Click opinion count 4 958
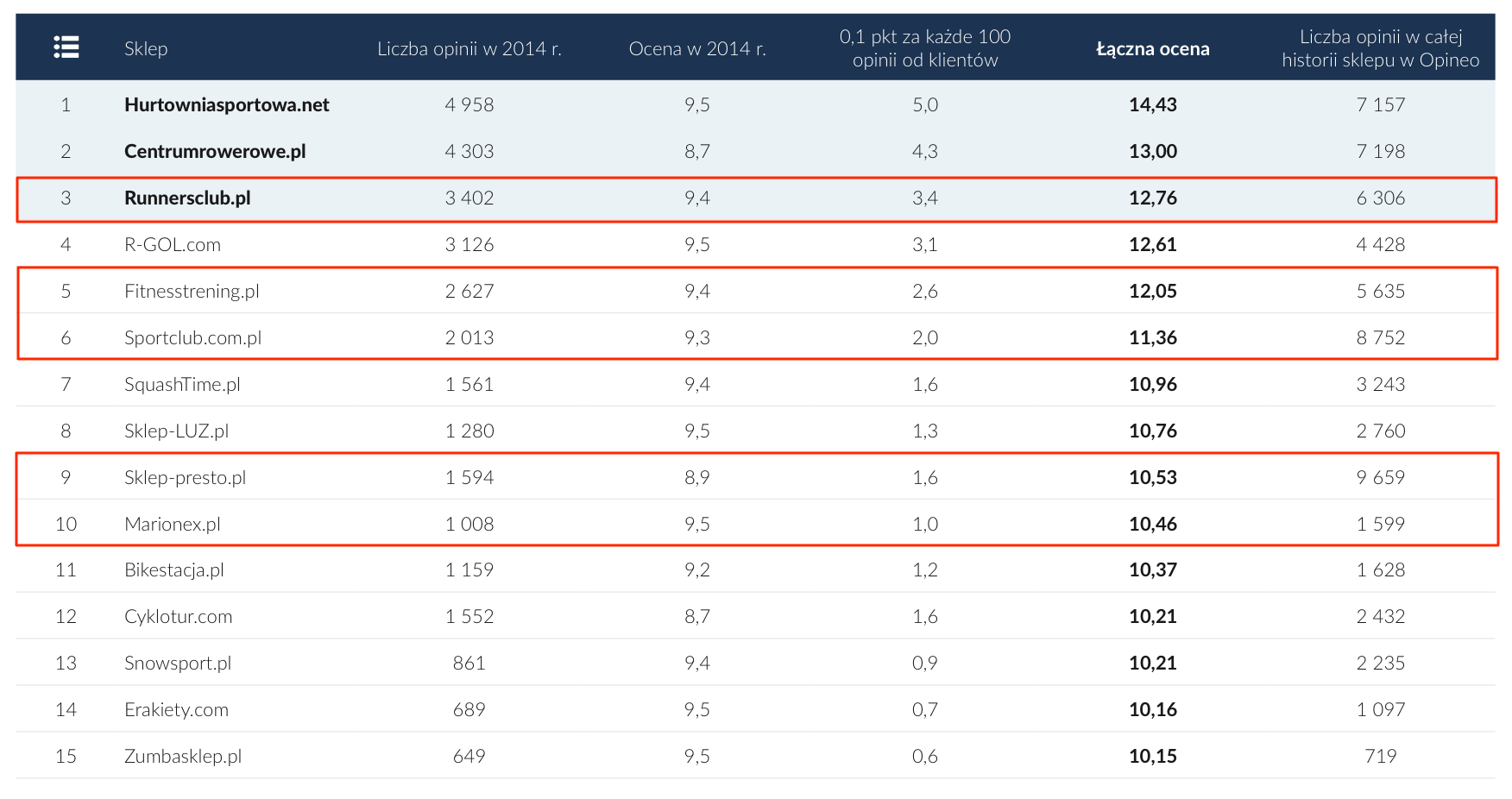 point(469,104)
